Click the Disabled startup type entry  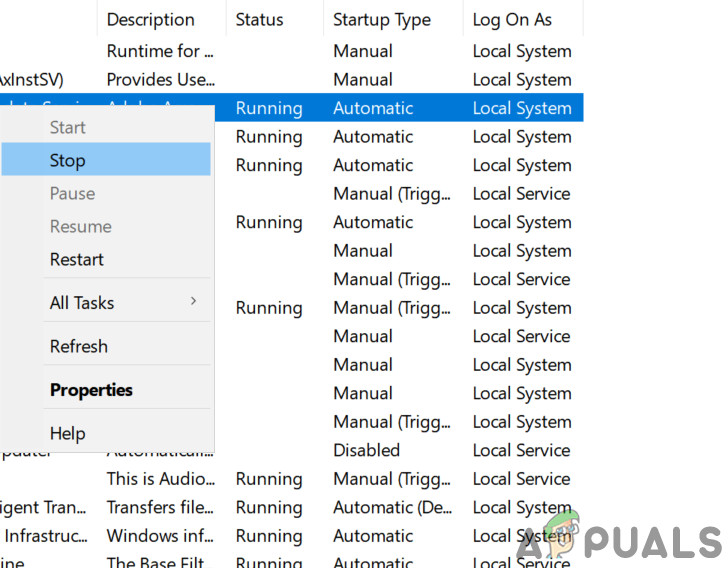(366, 450)
